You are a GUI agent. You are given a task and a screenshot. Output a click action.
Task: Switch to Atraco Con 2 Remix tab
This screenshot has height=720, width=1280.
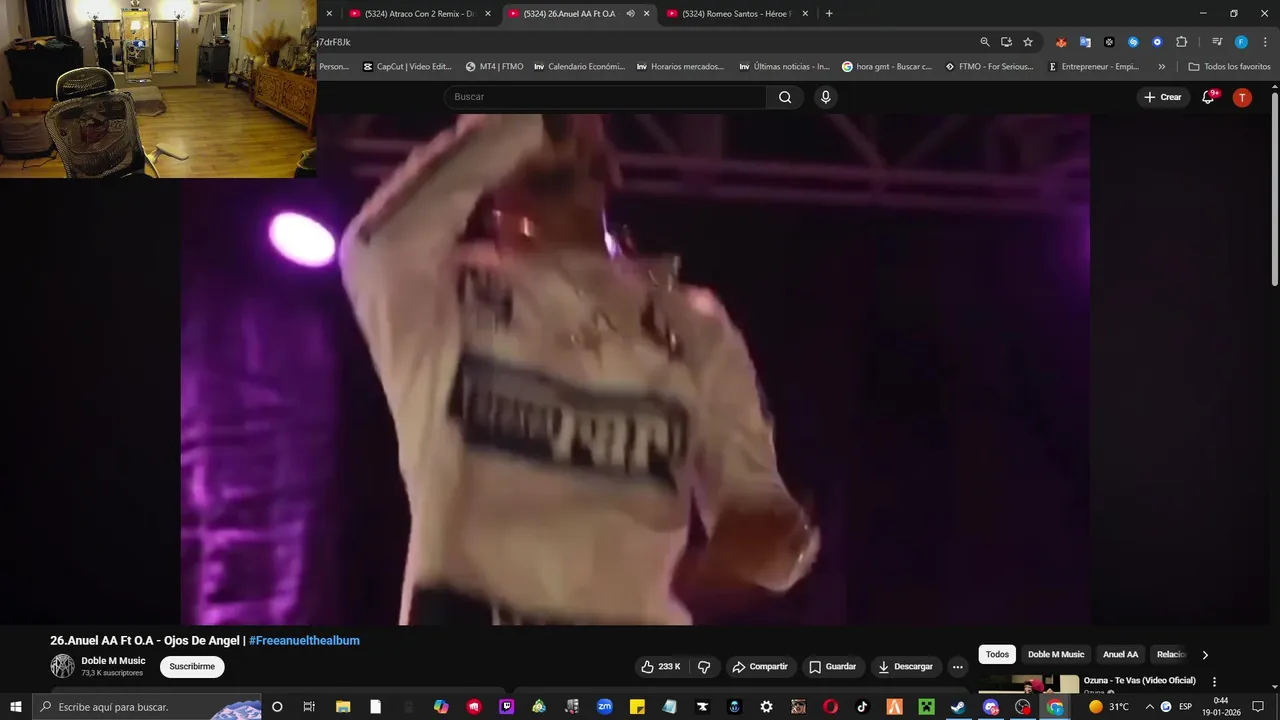point(418,14)
